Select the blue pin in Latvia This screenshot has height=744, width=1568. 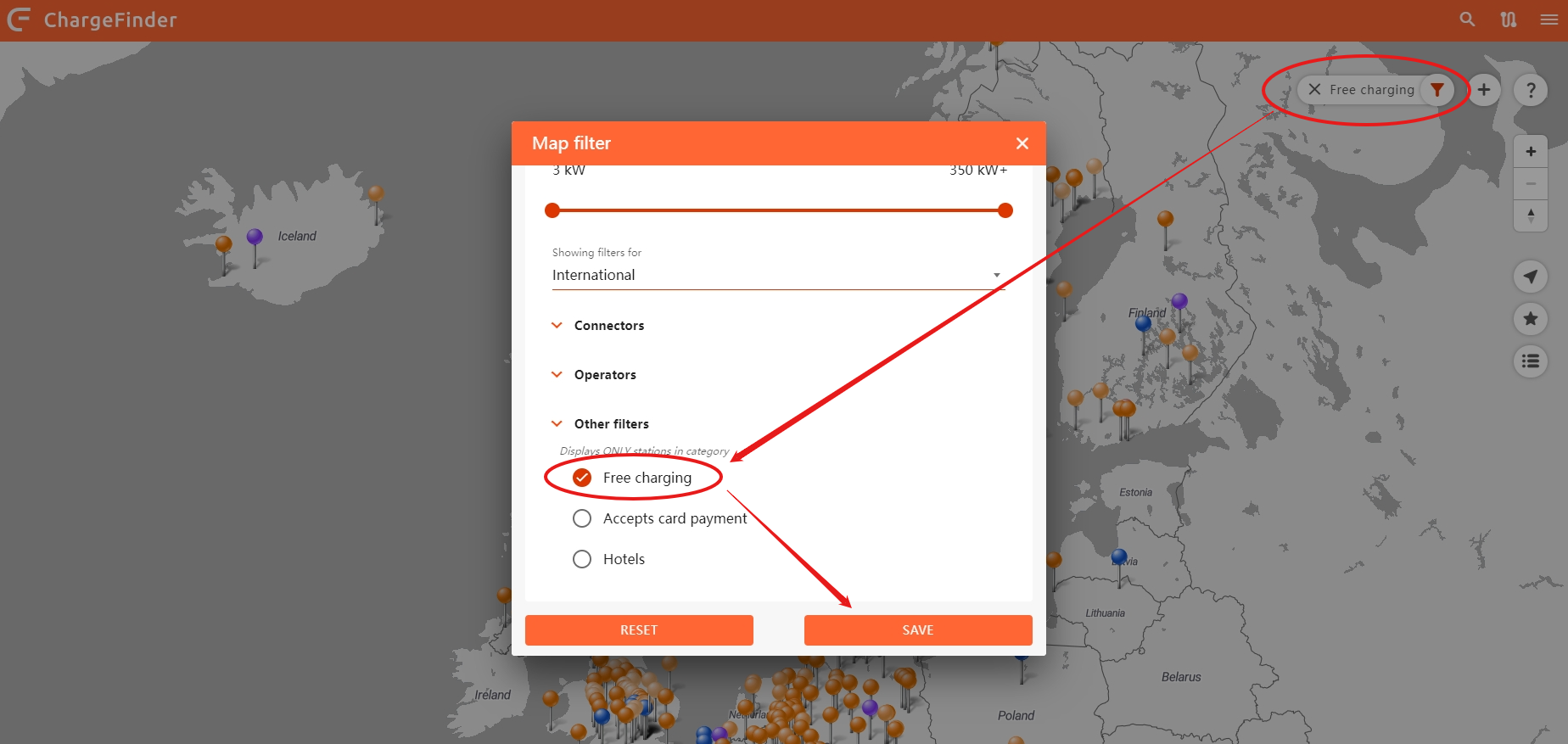pos(1119,557)
